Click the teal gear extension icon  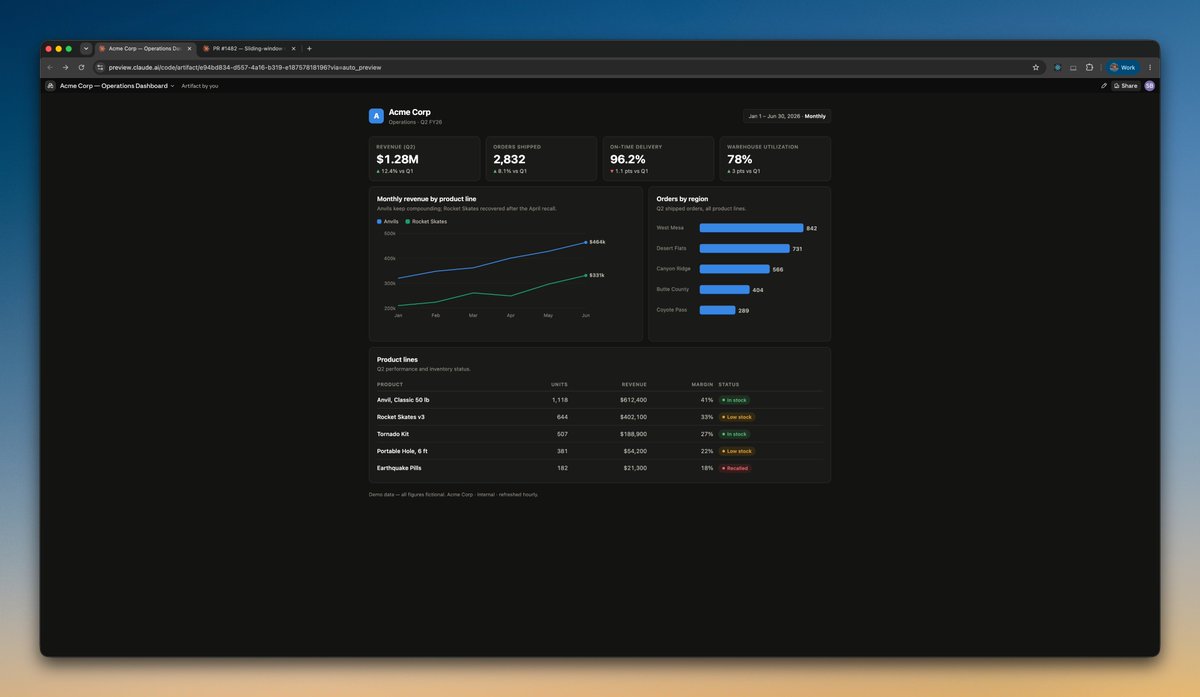[x=1058, y=67]
